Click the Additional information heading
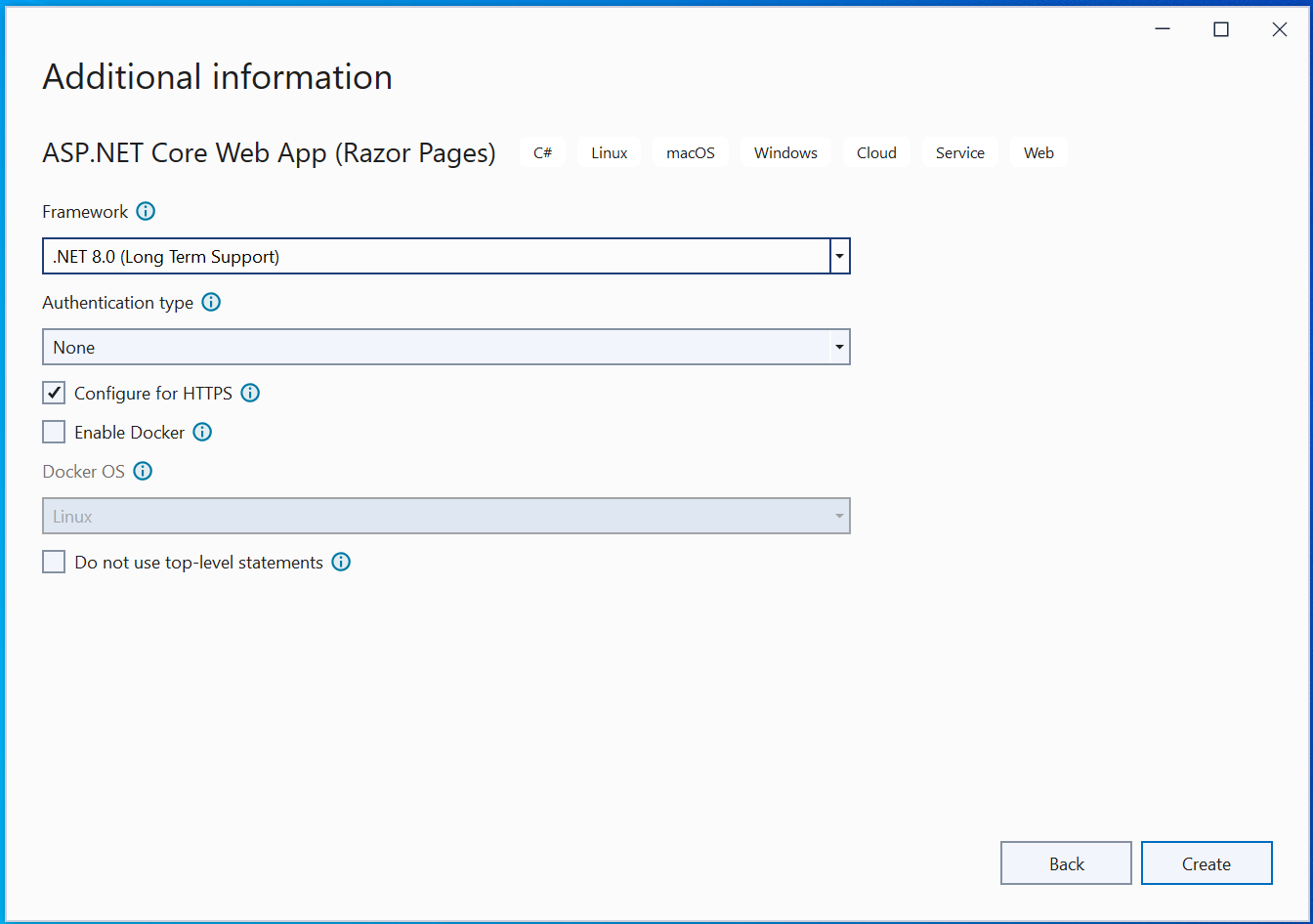The image size is (1313, 924). 218,77
